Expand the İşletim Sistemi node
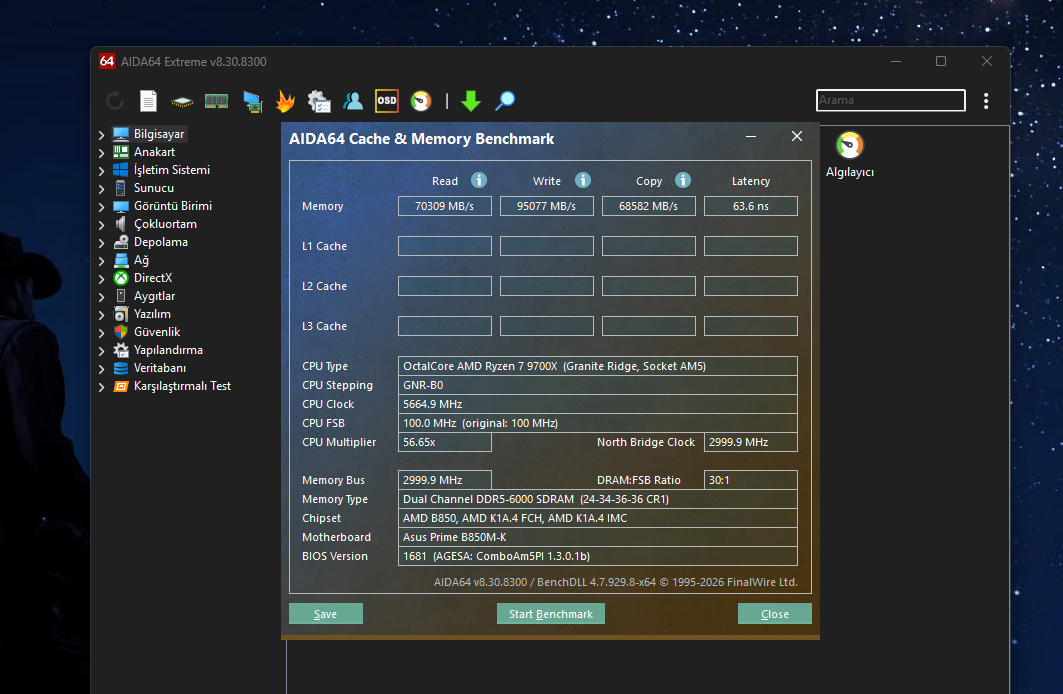Image resolution: width=1063 pixels, height=694 pixels. [102, 170]
